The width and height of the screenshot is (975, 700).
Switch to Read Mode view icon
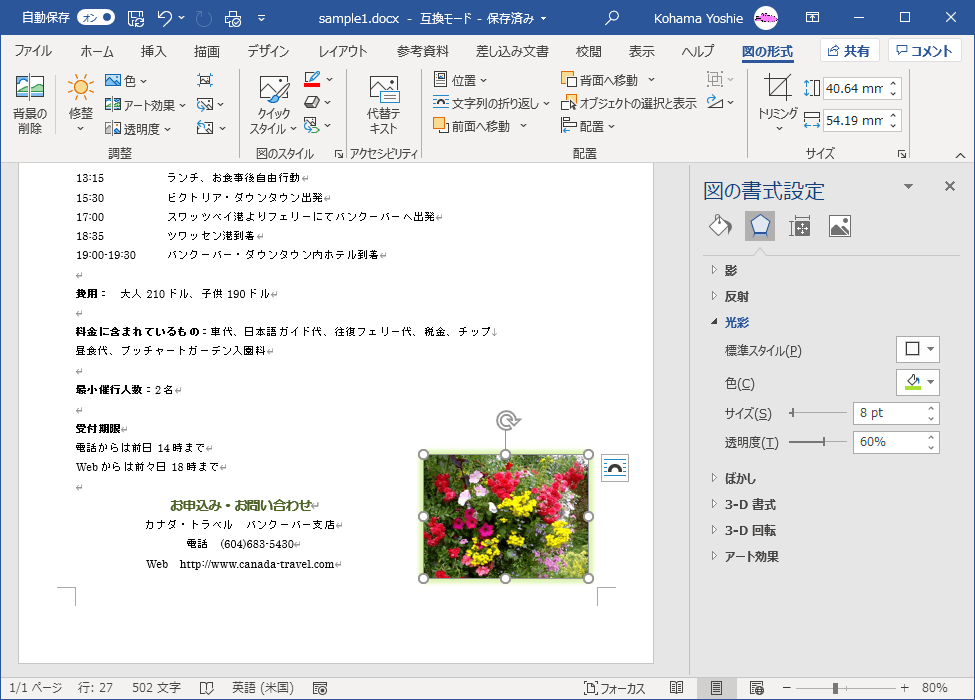(677, 688)
